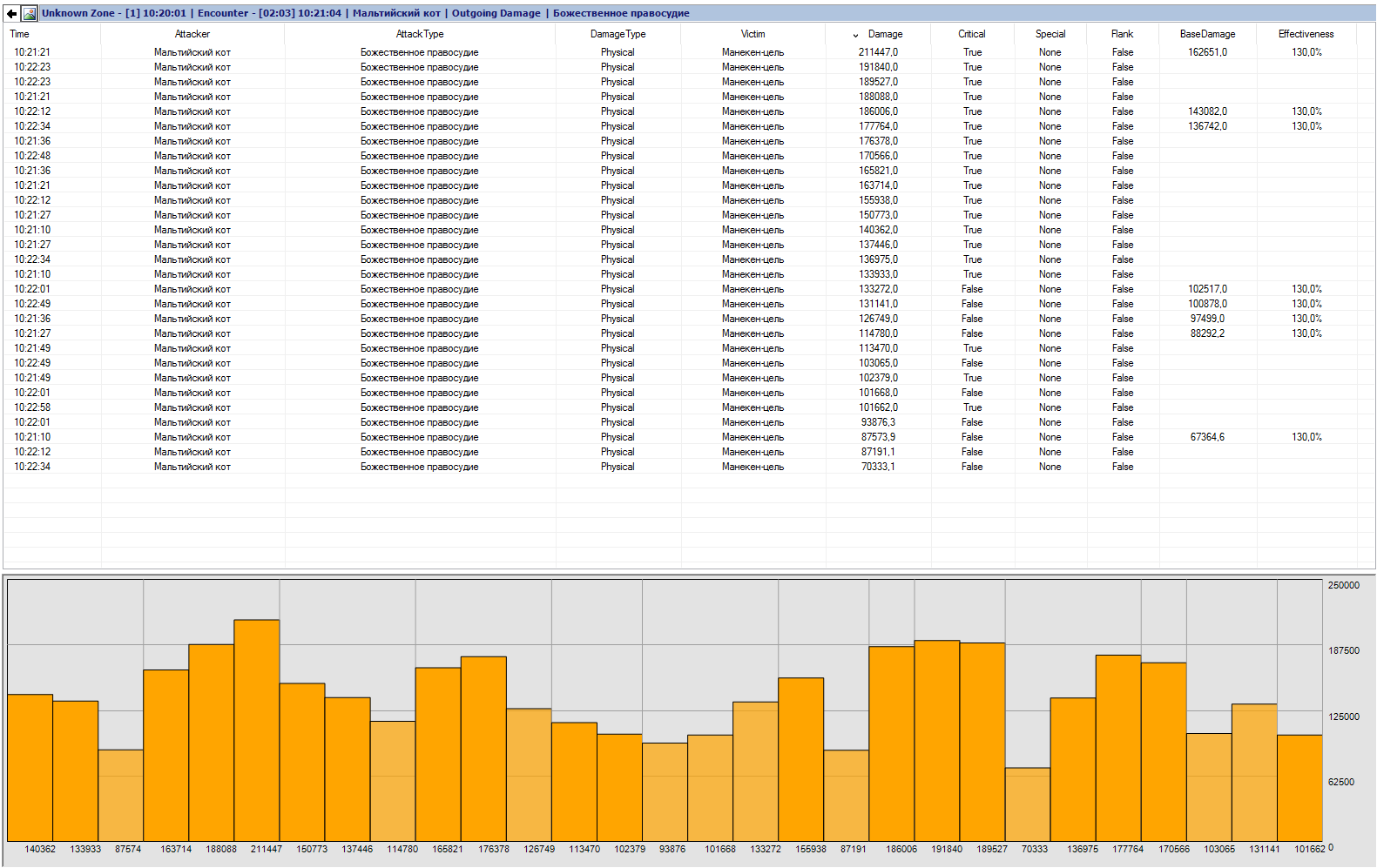Click the chart bar labeled 87574
Screen dimensions: 1377x868
(x=121, y=795)
